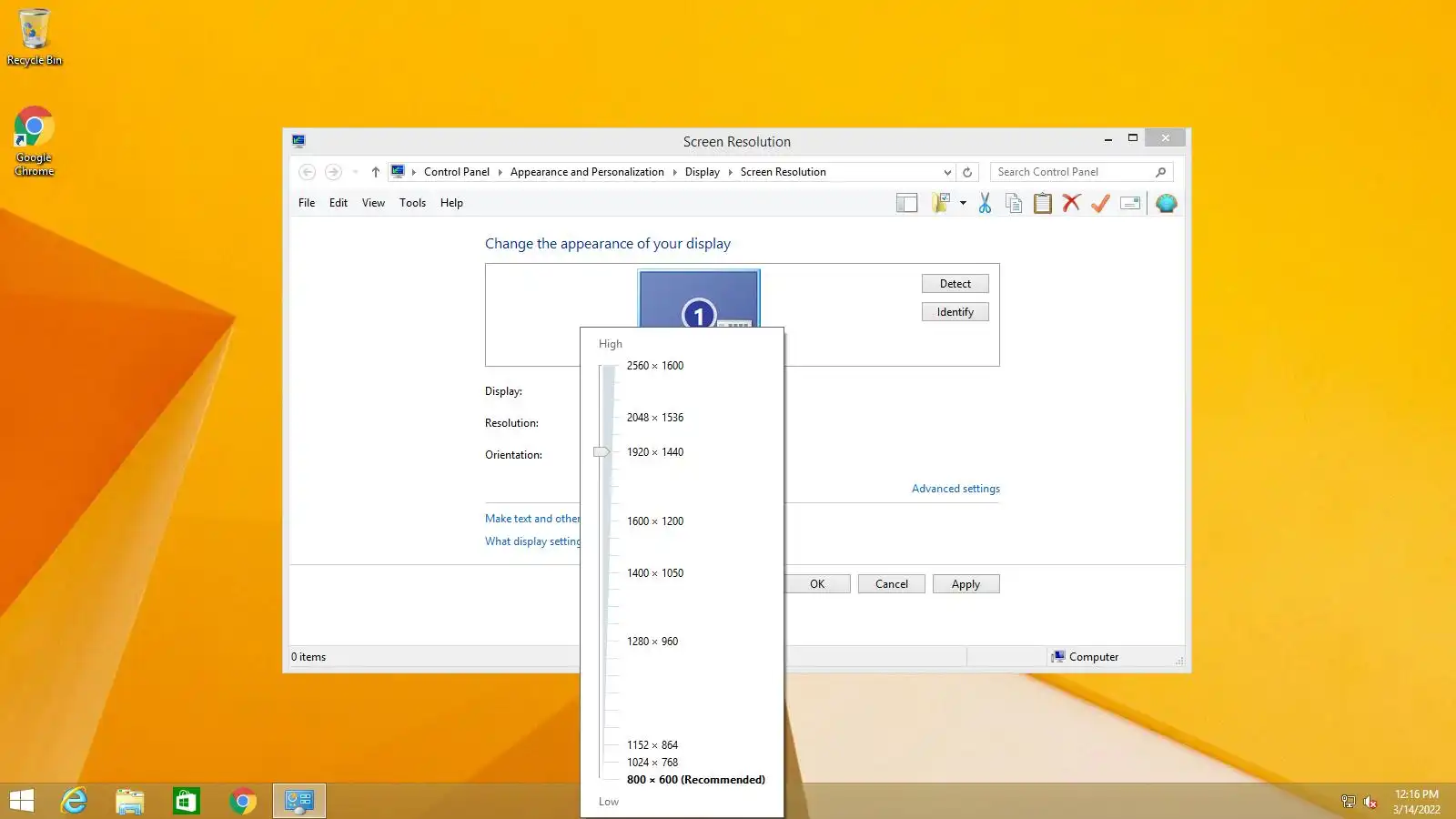
Task: Click the red X Delete icon
Action: tap(1071, 203)
